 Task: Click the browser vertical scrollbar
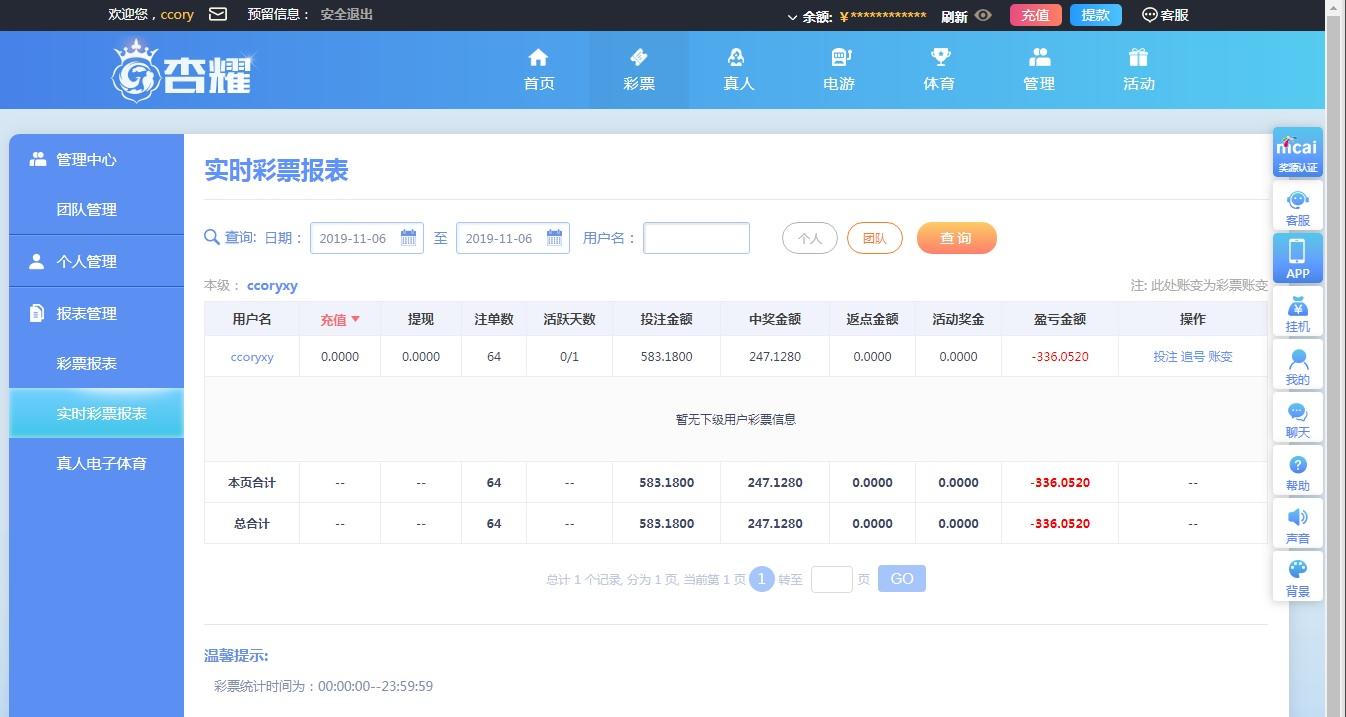tap(1335, 358)
